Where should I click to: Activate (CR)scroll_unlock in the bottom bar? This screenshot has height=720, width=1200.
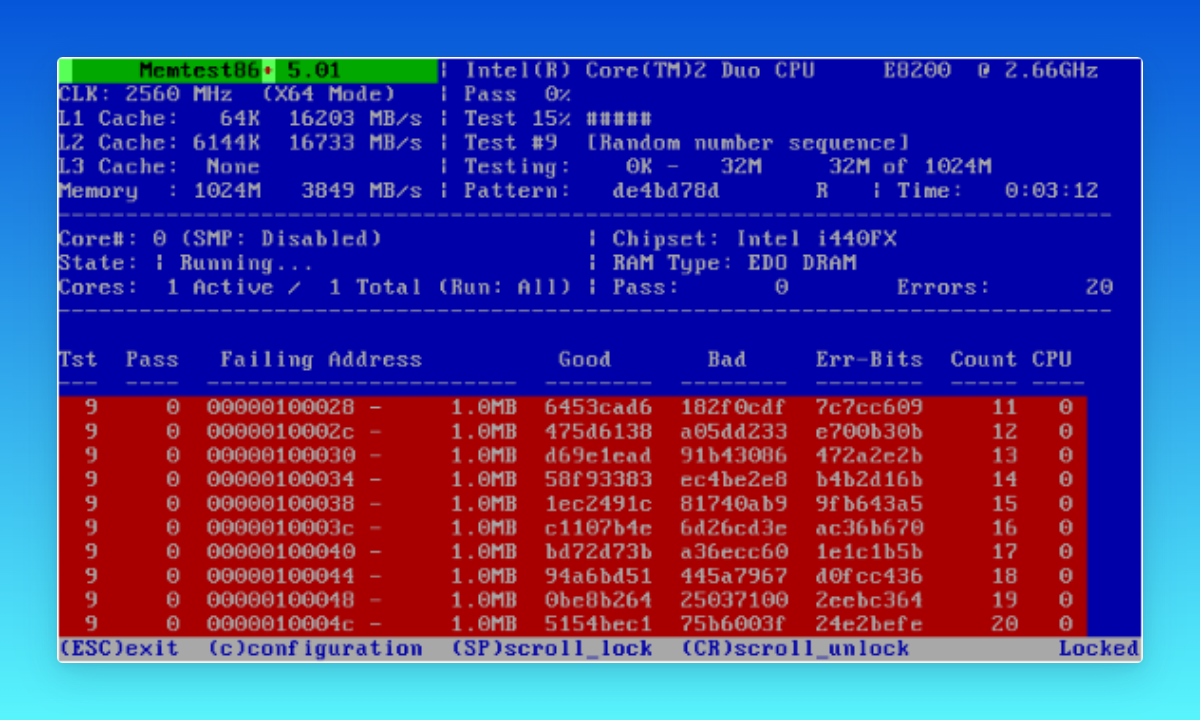[x=795, y=648]
